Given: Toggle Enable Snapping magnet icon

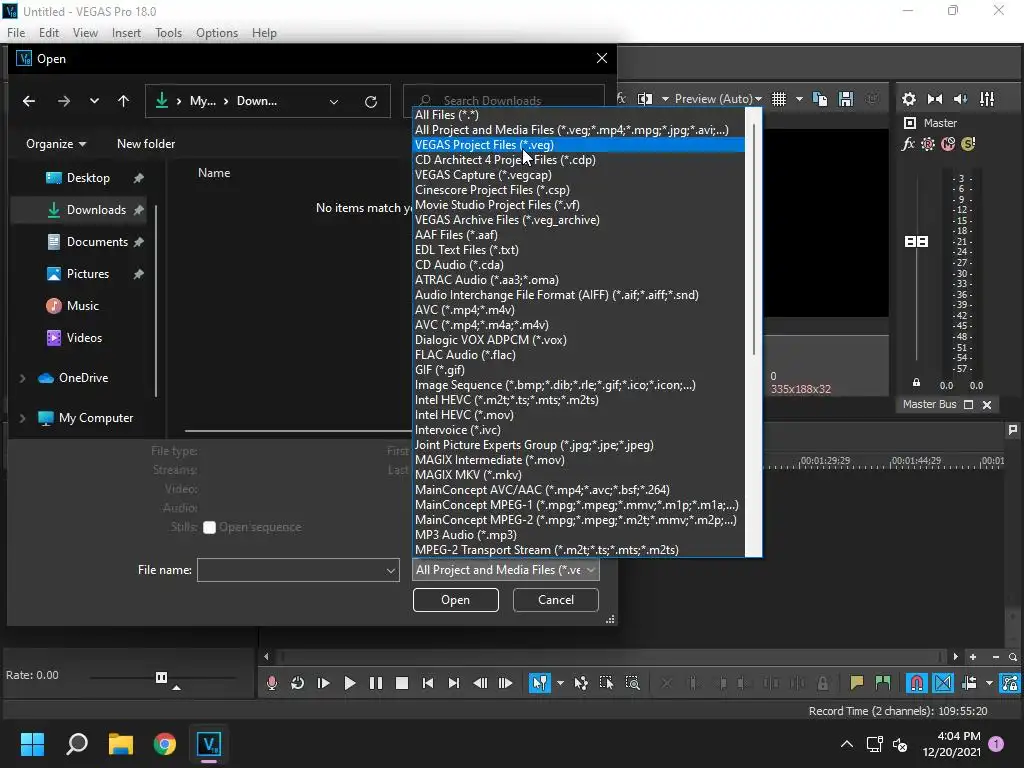Looking at the screenshot, I should [917, 683].
